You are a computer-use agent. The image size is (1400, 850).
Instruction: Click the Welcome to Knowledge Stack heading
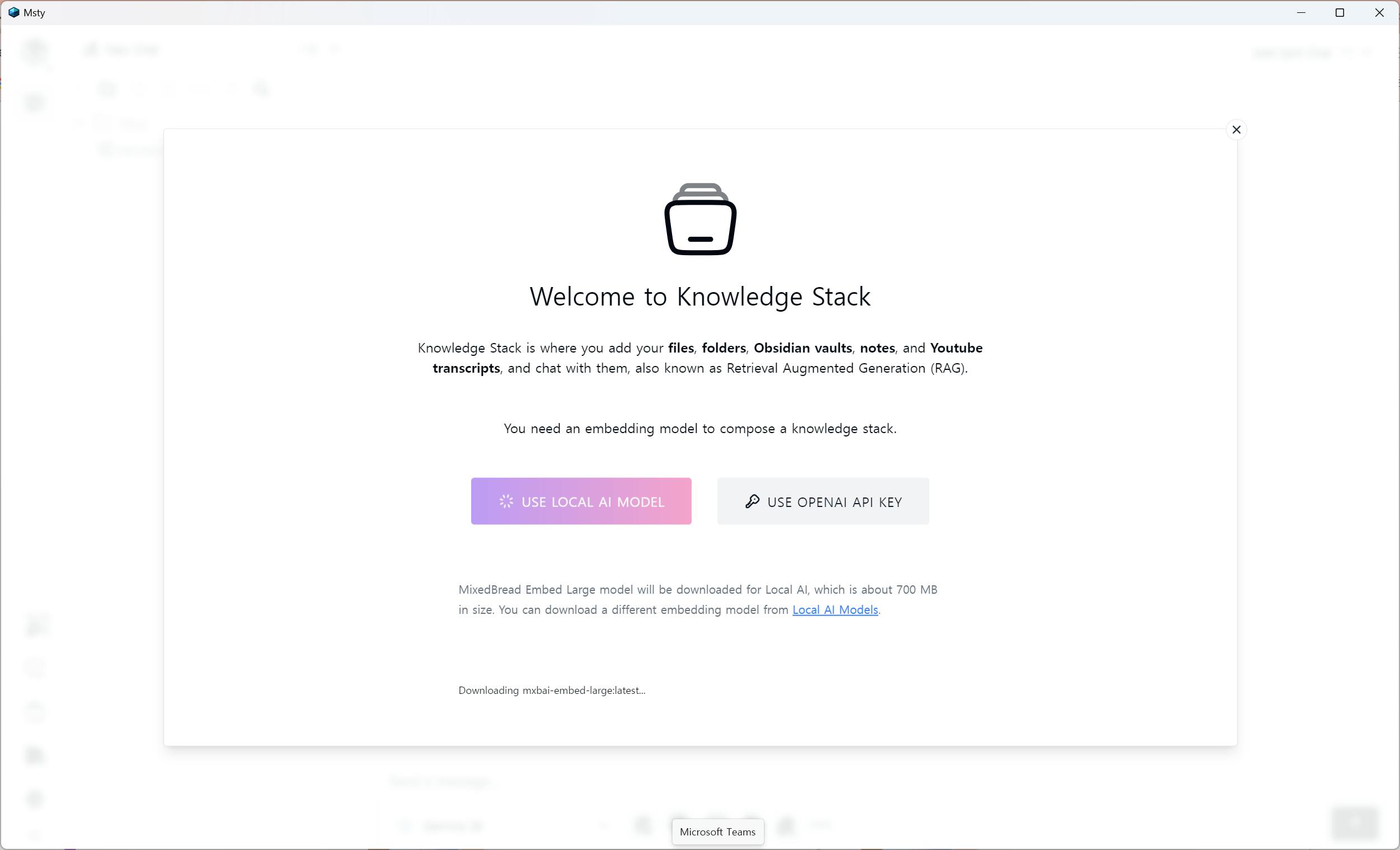pos(700,297)
